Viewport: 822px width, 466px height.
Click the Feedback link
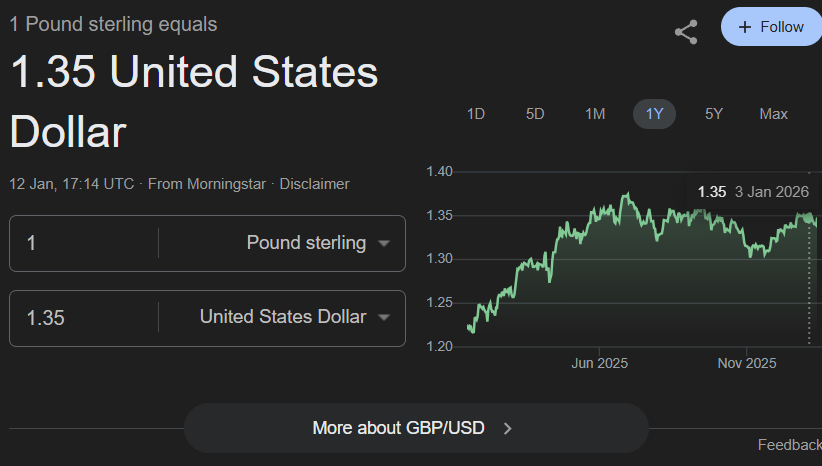tap(789, 444)
